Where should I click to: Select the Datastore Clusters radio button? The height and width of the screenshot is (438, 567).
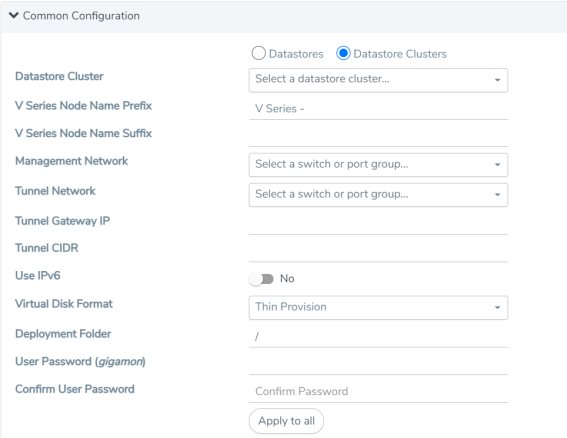point(343,53)
